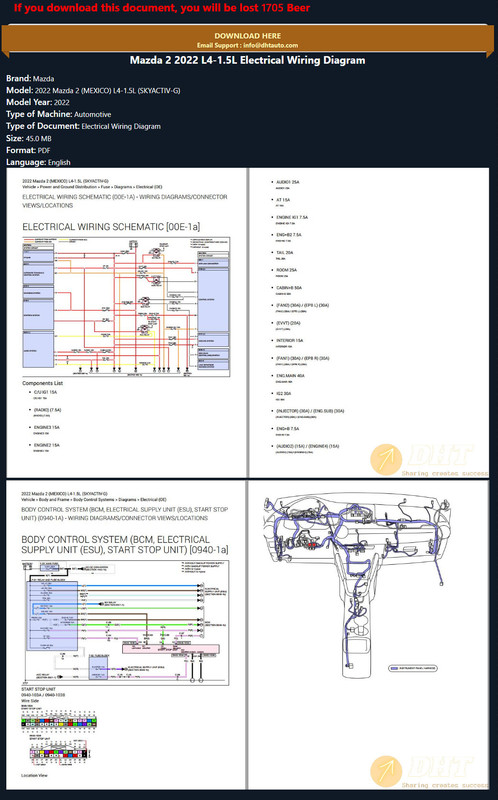
Task: Click the Body and Frame breadcrumb on third page
Action: click(94, 500)
